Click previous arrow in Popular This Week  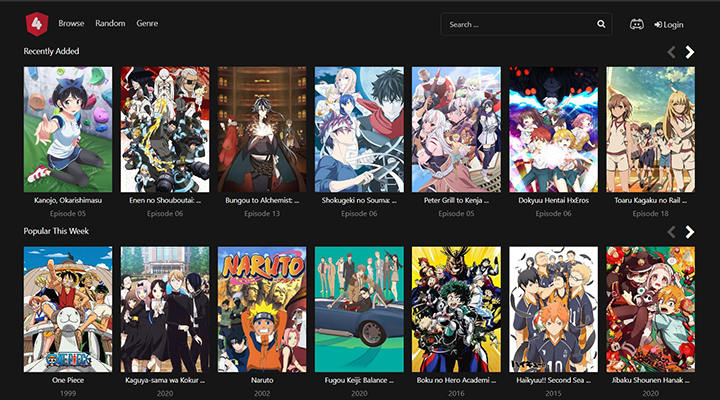671,232
